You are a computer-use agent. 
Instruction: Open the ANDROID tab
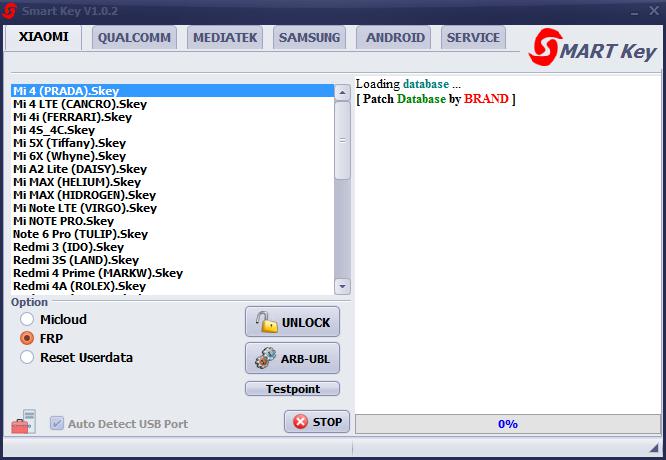tap(394, 38)
